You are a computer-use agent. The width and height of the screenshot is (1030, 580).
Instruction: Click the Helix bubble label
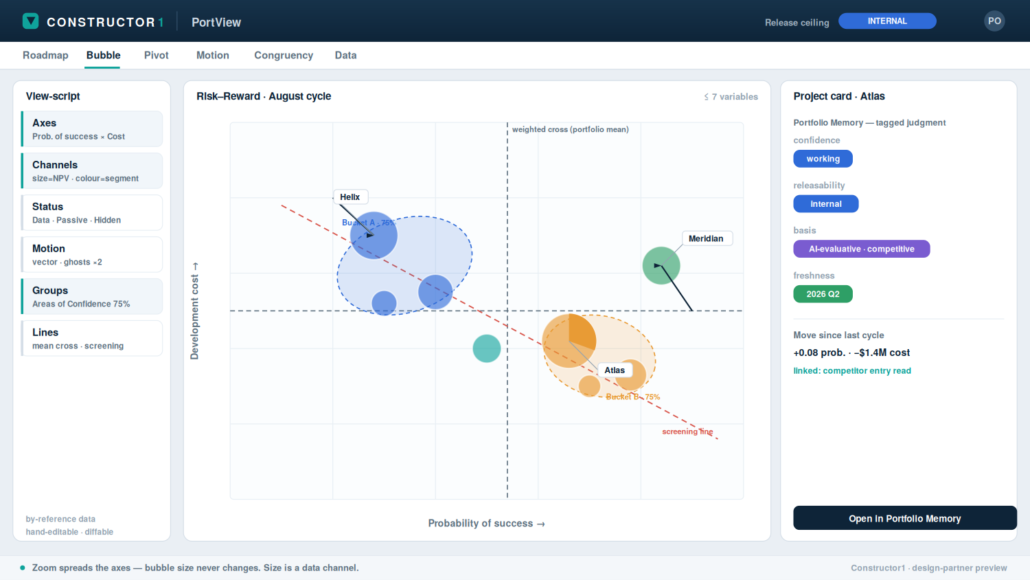pyautogui.click(x=350, y=197)
